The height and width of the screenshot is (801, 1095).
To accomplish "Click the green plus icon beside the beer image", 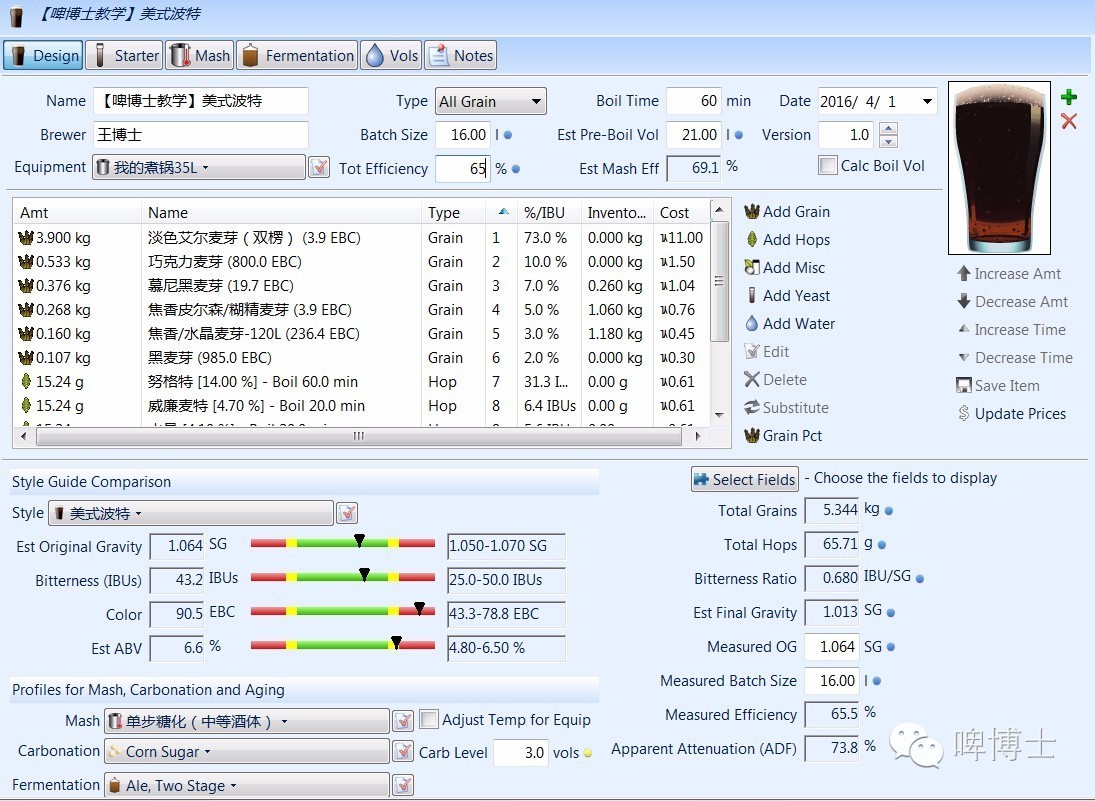I will (x=1069, y=97).
